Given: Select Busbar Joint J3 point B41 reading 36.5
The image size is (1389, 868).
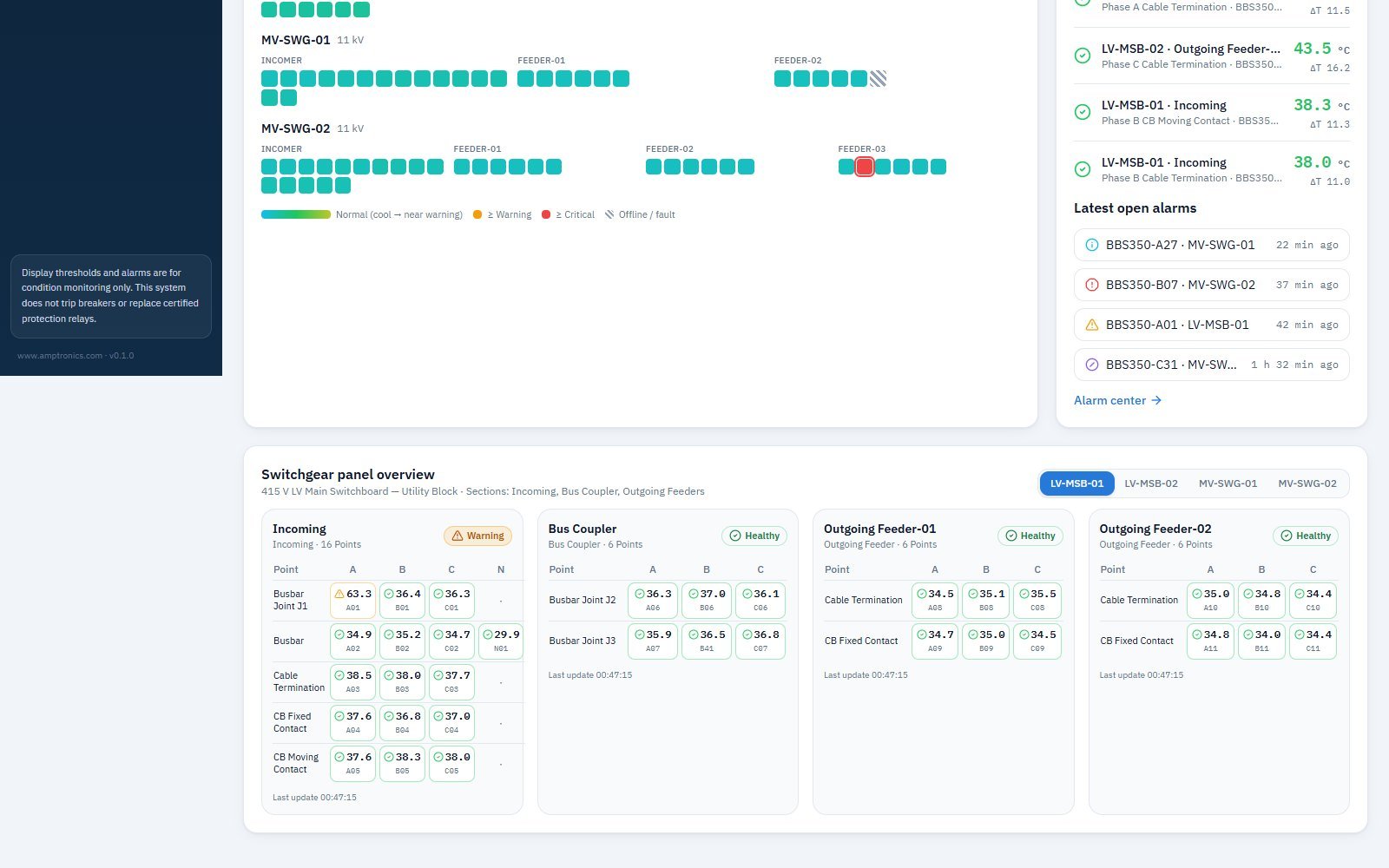Looking at the screenshot, I should coord(707,641).
